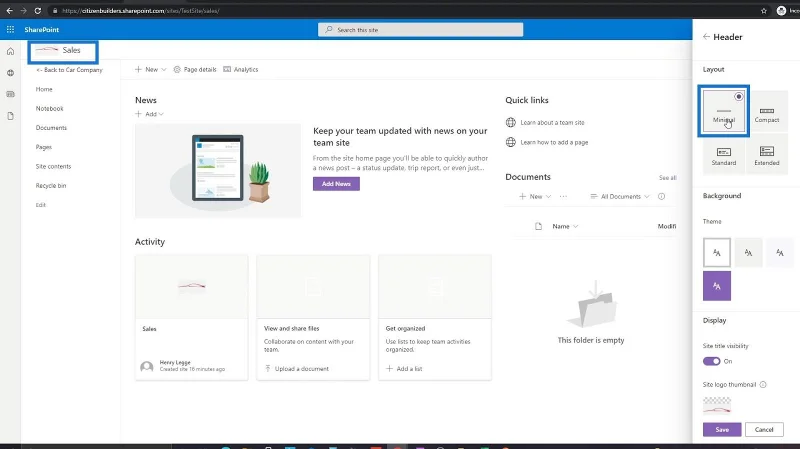Click the Site logo thumbnail info icon

763,385
